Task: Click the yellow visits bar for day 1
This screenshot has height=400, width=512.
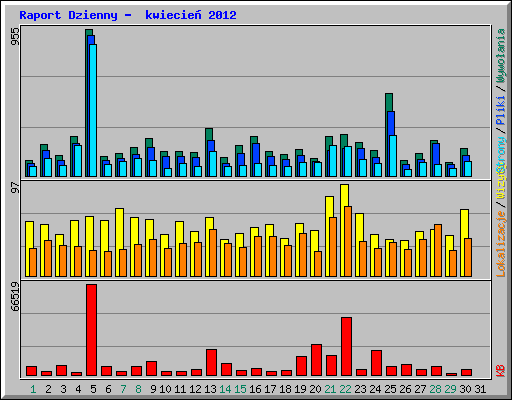Action: (28, 249)
